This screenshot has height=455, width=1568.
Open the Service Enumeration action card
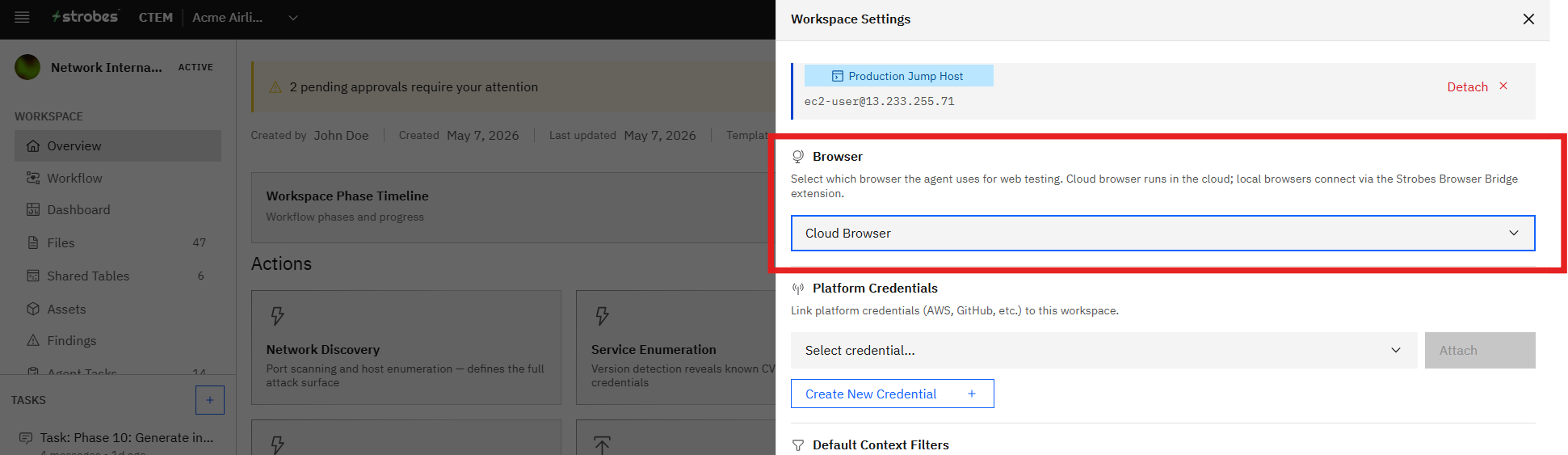[x=676, y=348]
